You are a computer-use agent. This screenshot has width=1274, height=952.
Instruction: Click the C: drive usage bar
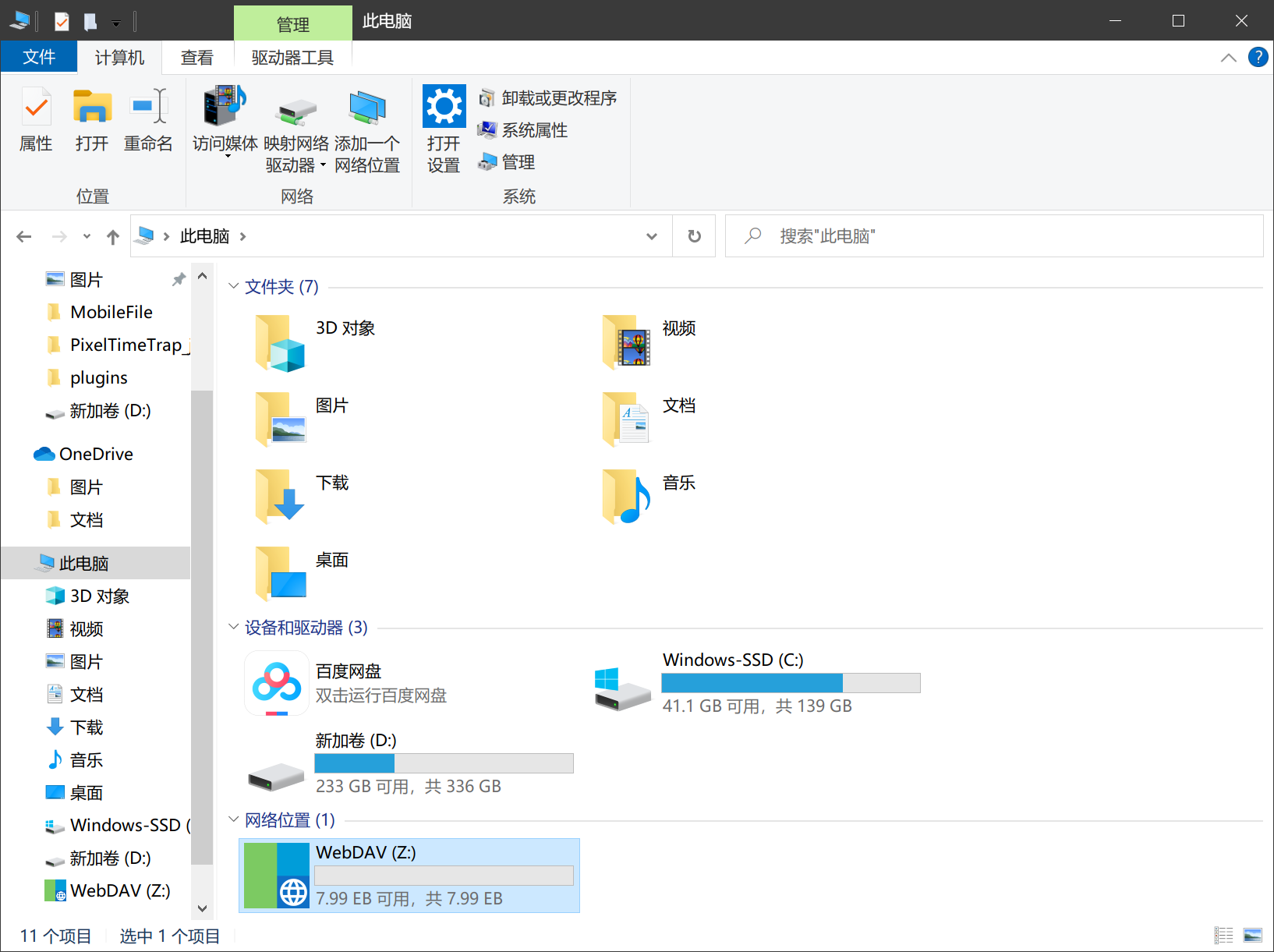tap(791, 683)
